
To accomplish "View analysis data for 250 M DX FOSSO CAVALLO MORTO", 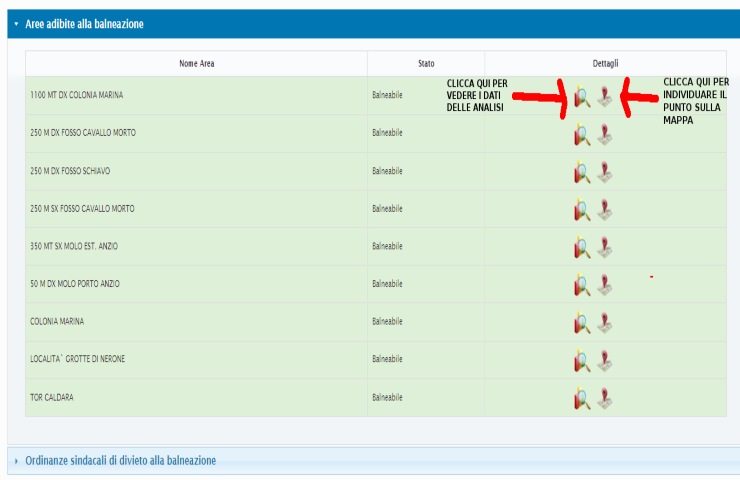I will click(x=582, y=134).
